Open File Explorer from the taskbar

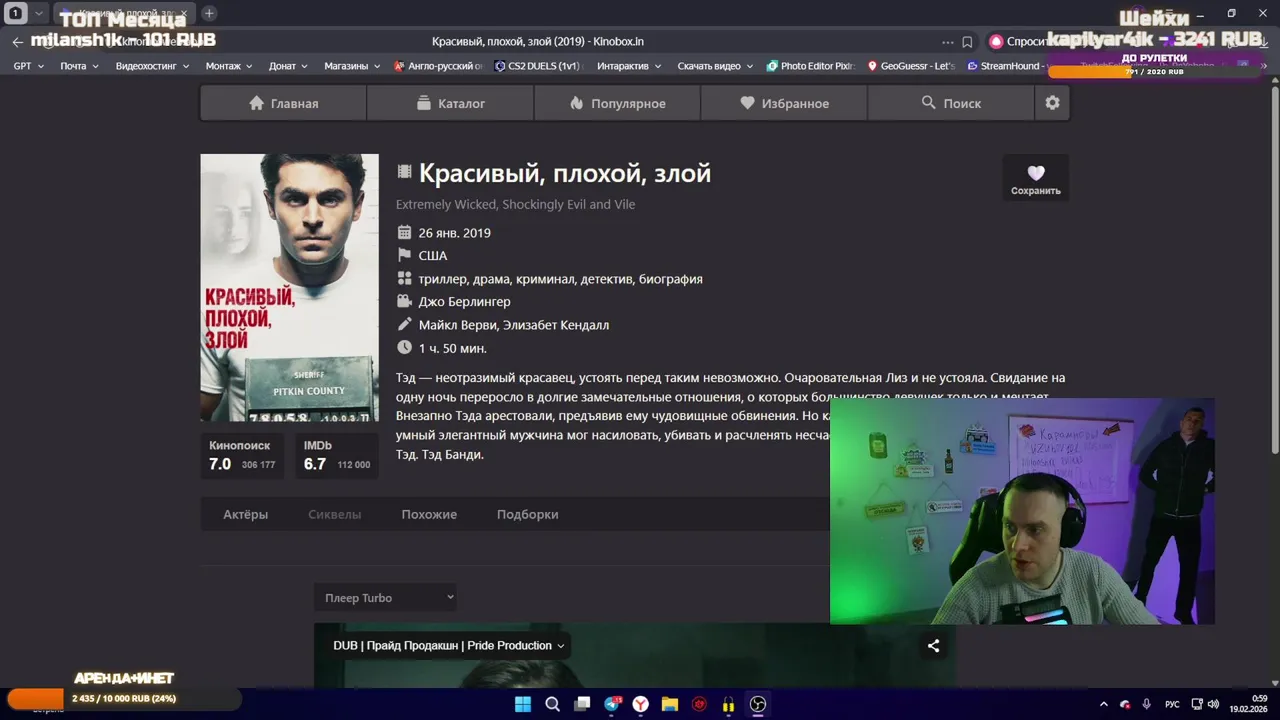click(x=670, y=704)
